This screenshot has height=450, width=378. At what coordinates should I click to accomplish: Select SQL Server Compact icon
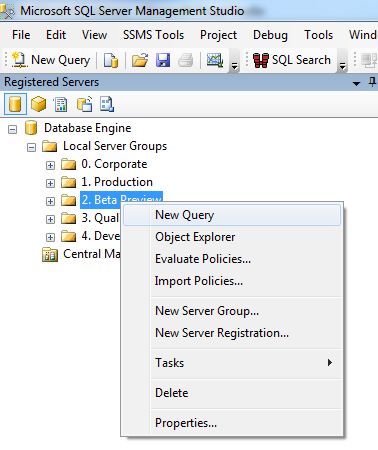point(84,104)
